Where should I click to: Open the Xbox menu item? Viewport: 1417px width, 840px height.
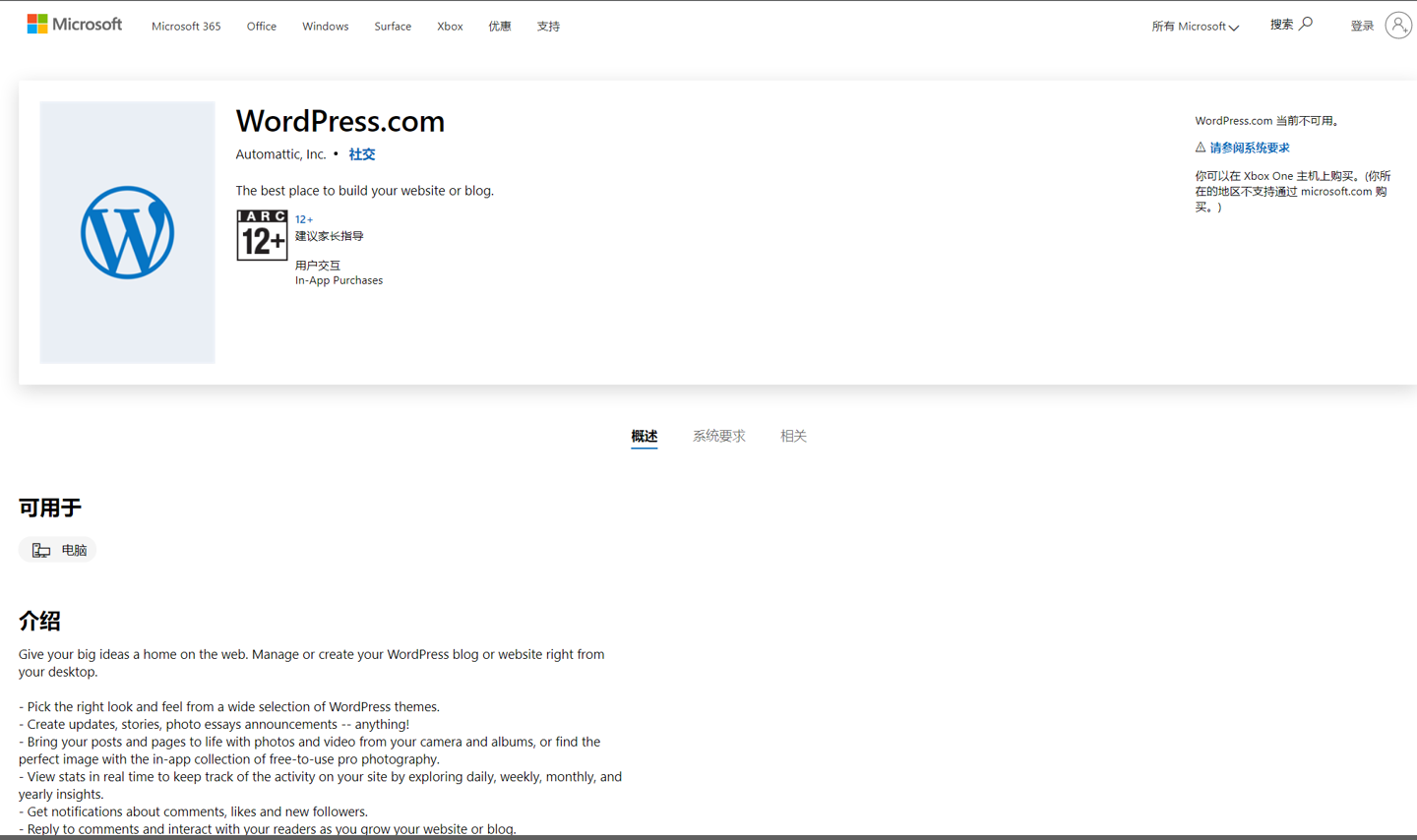coord(450,27)
